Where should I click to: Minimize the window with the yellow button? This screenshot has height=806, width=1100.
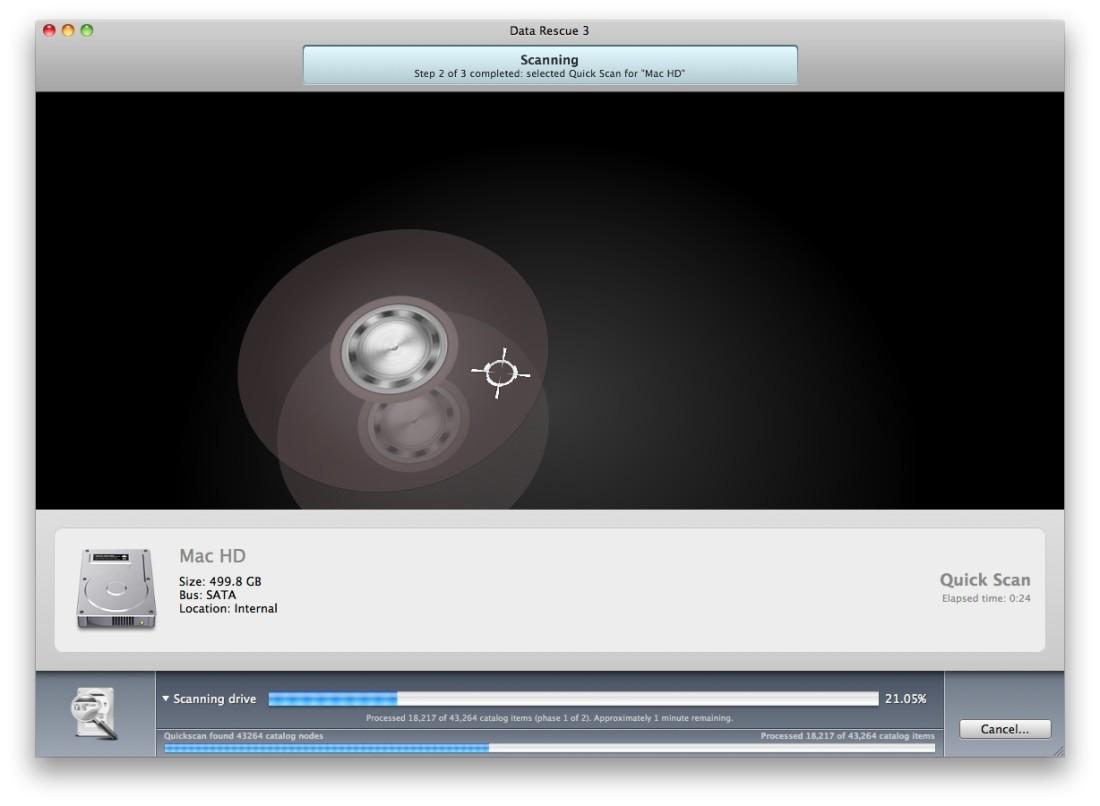pos(68,31)
